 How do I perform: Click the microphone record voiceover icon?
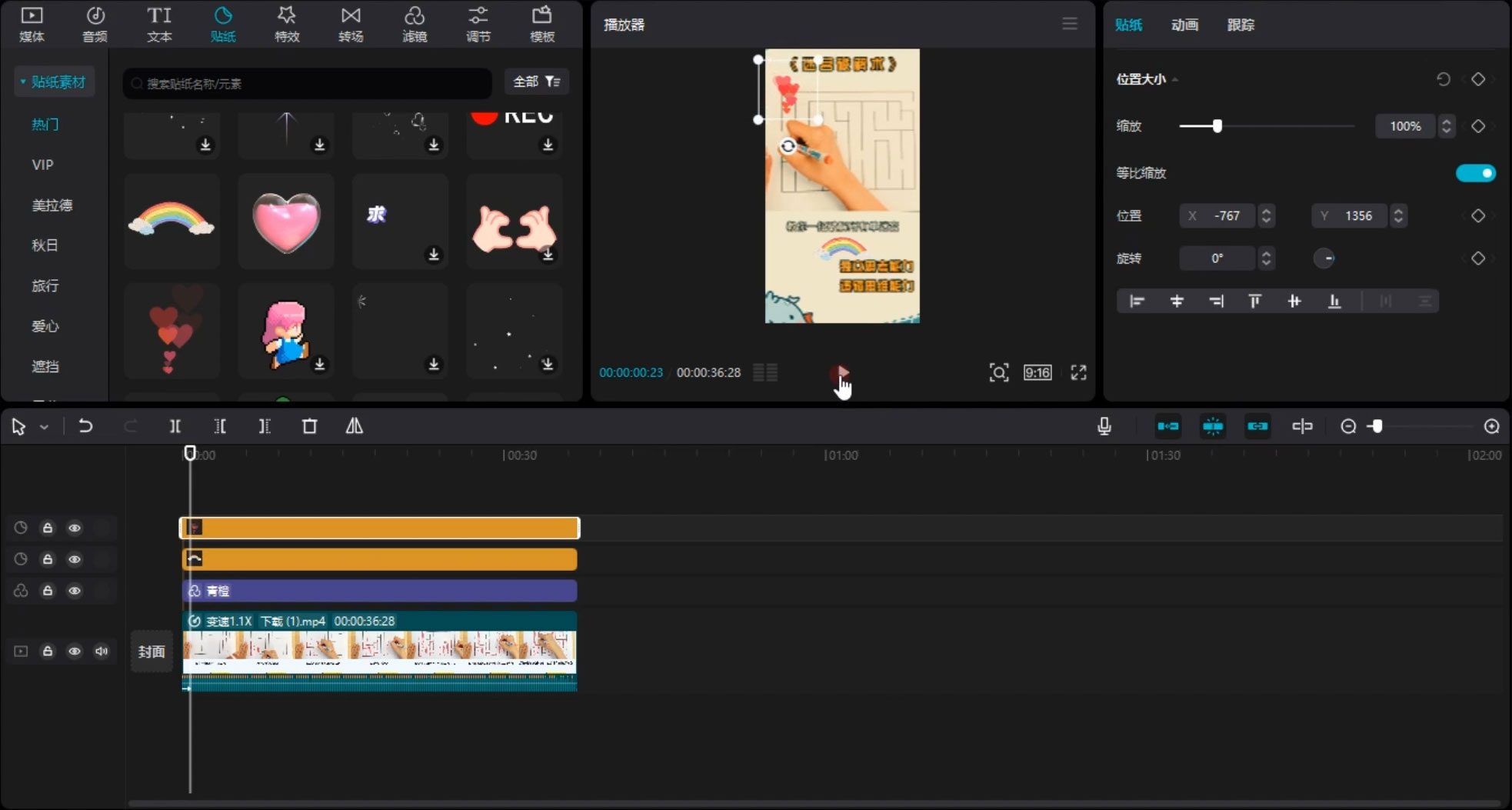(x=1104, y=426)
